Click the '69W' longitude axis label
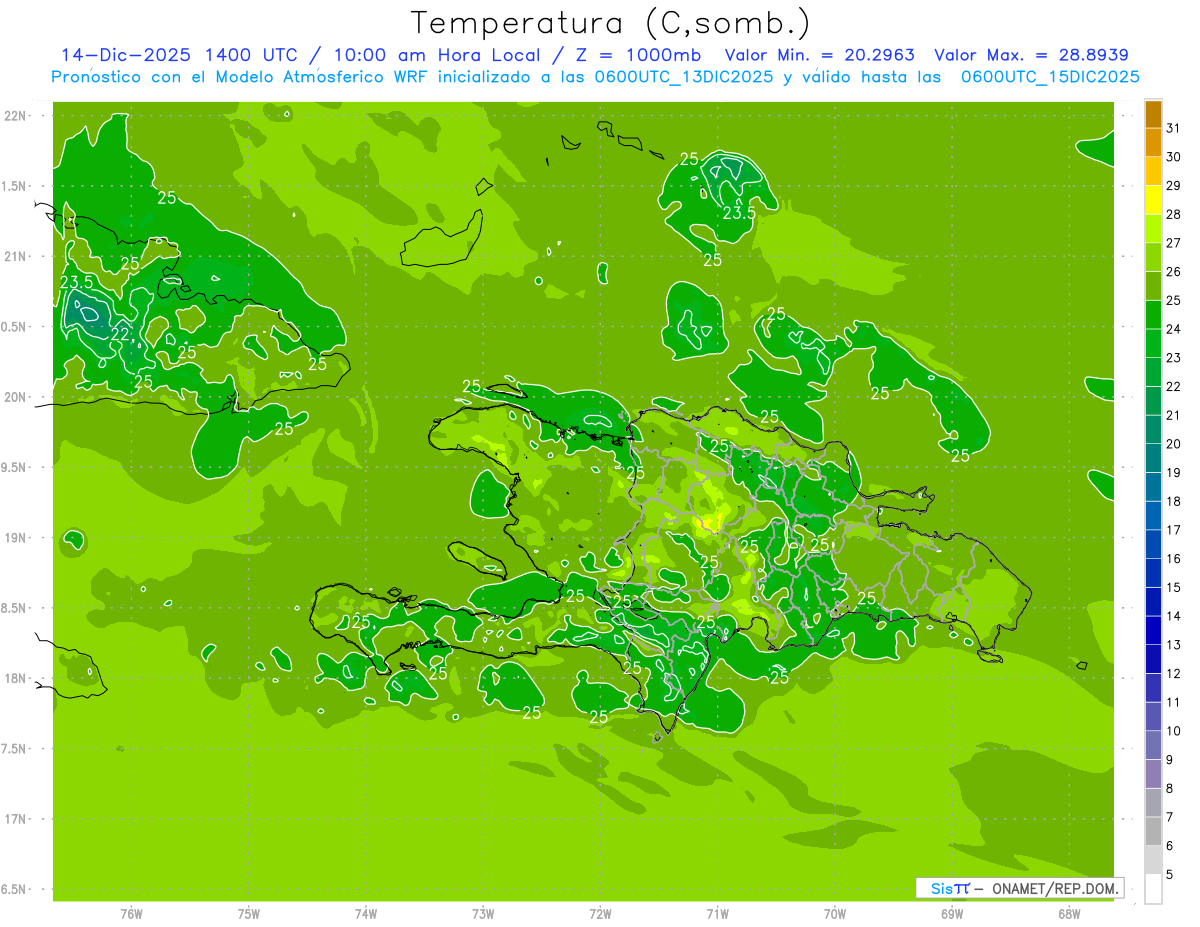The height and width of the screenshot is (927, 1200). tap(952, 914)
